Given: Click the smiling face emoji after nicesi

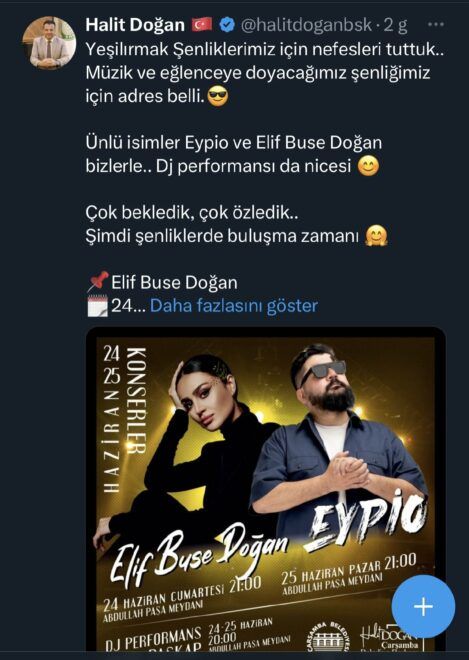Looking at the screenshot, I should pyautogui.click(x=368, y=166).
